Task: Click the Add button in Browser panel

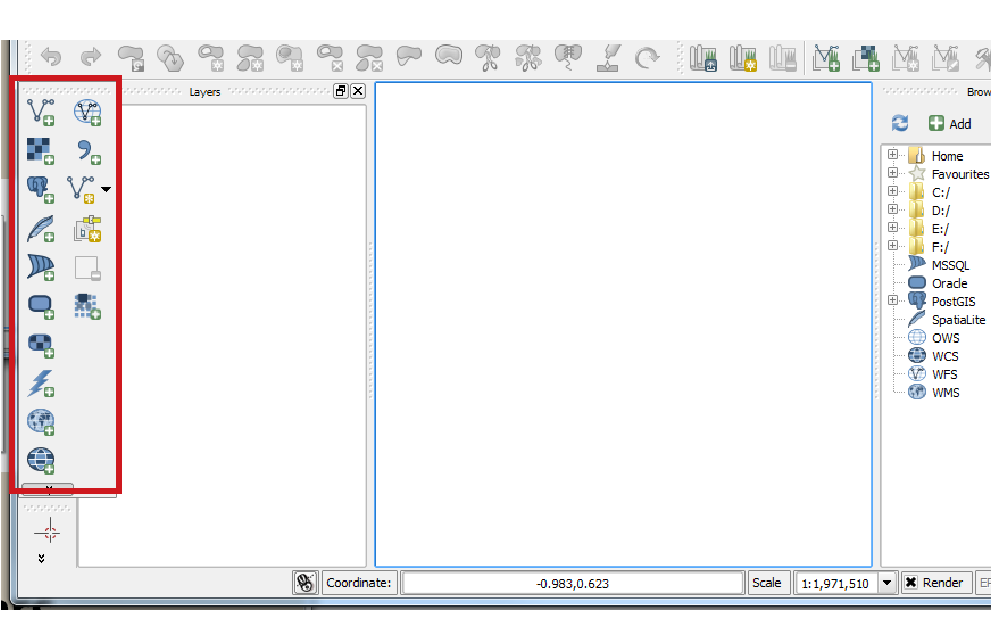Action: coord(950,123)
